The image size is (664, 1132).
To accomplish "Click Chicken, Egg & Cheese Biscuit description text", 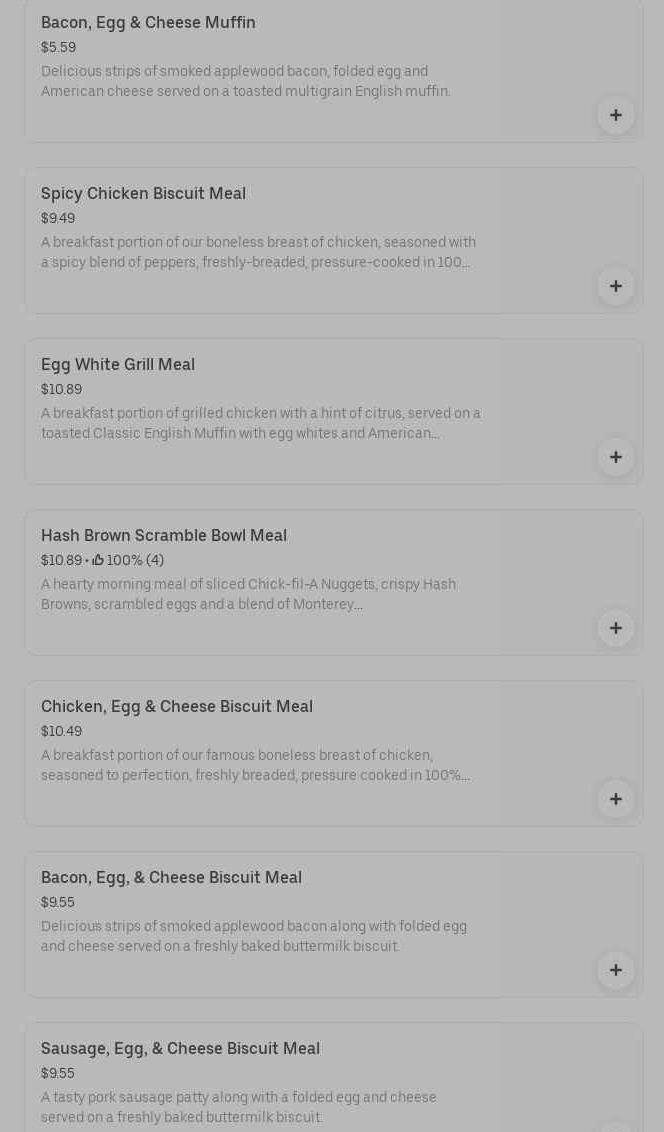I will coord(255,765).
